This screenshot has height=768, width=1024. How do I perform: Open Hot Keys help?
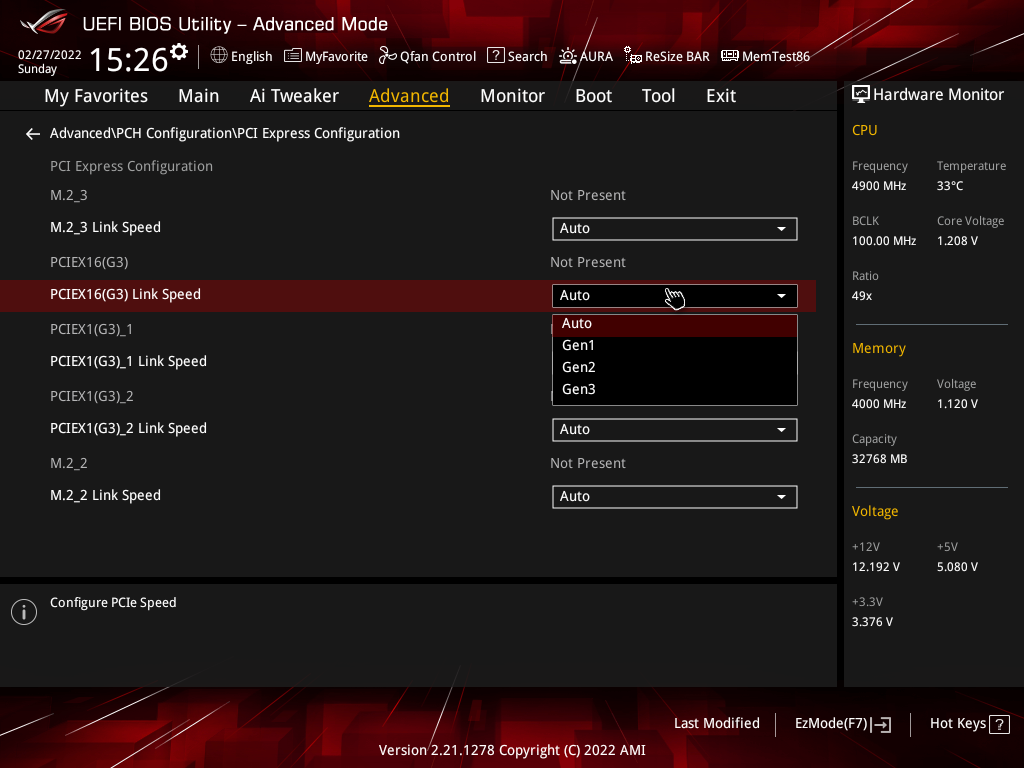tap(969, 724)
